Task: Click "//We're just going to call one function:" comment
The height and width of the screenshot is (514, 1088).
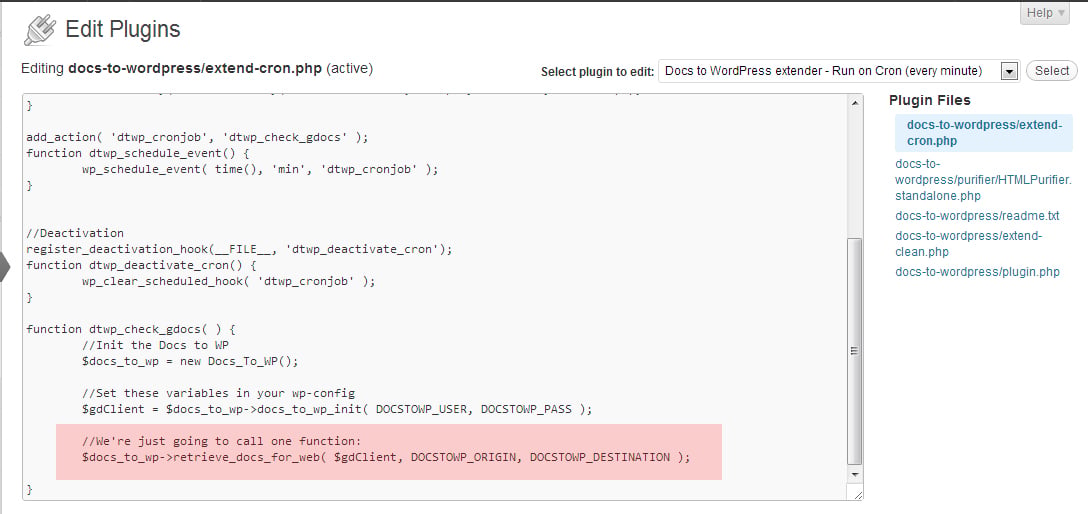Action: pyautogui.click(x=222, y=441)
